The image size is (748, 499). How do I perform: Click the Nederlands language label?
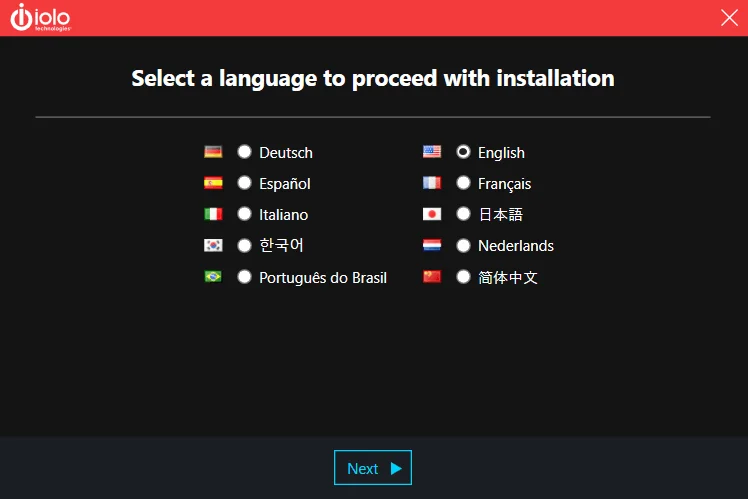click(516, 246)
